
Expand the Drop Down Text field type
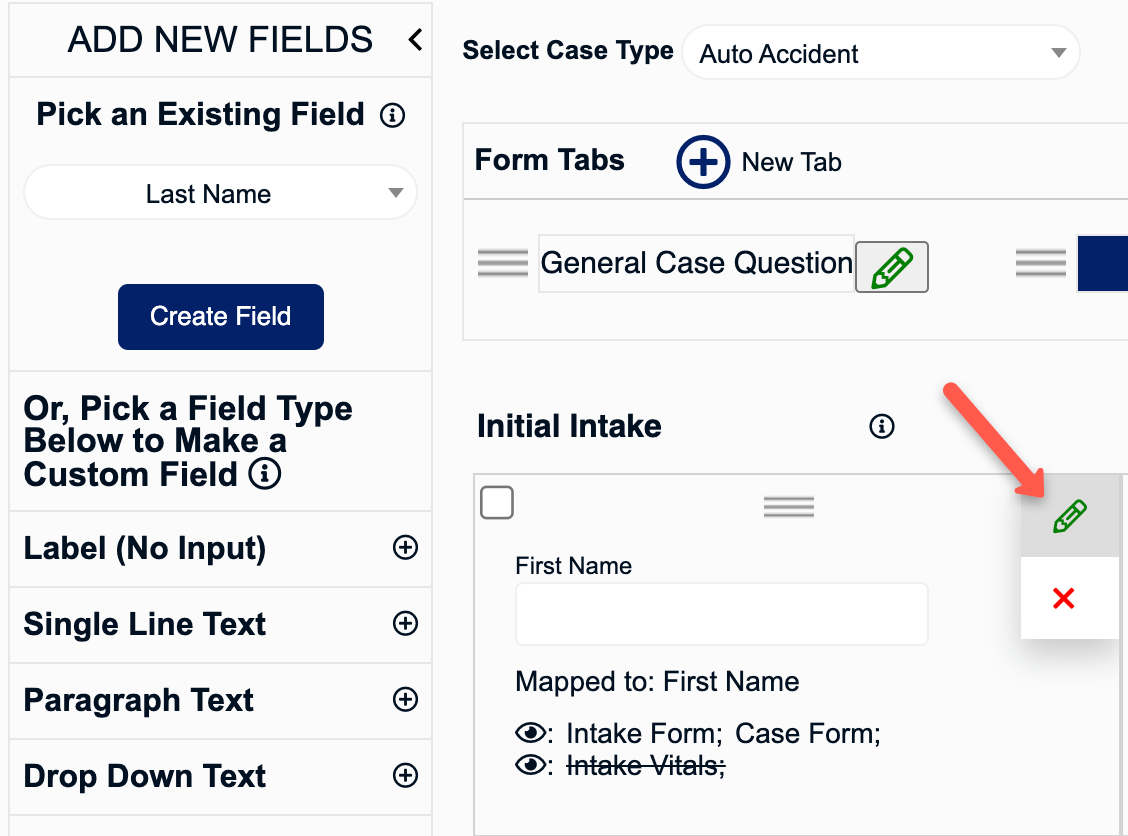click(405, 776)
